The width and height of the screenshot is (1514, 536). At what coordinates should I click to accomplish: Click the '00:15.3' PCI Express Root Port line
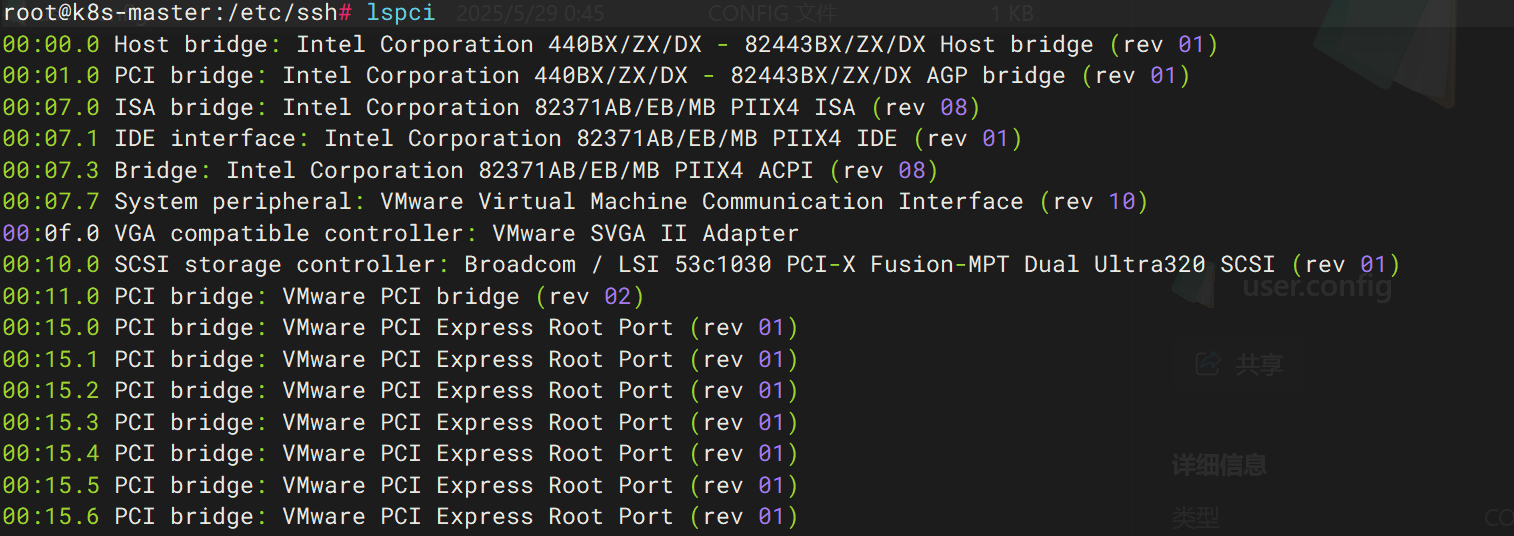point(400,422)
